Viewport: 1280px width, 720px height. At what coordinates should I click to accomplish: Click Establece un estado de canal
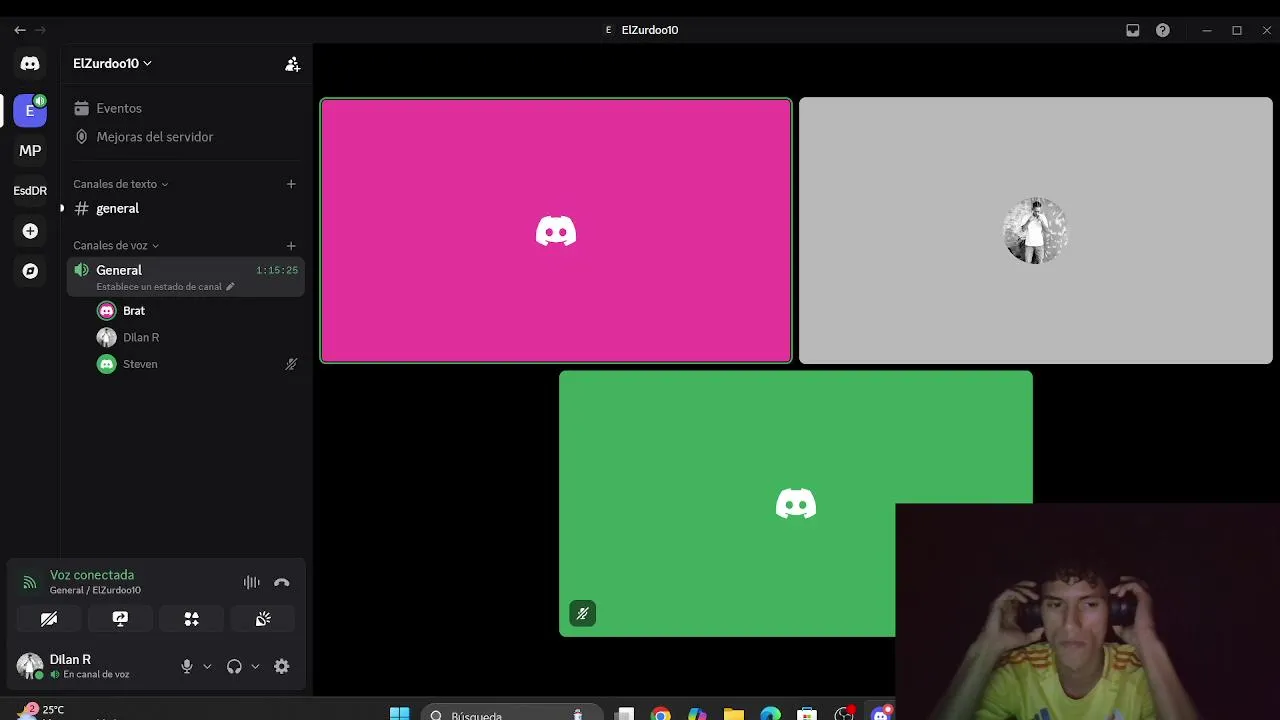pyautogui.click(x=159, y=287)
